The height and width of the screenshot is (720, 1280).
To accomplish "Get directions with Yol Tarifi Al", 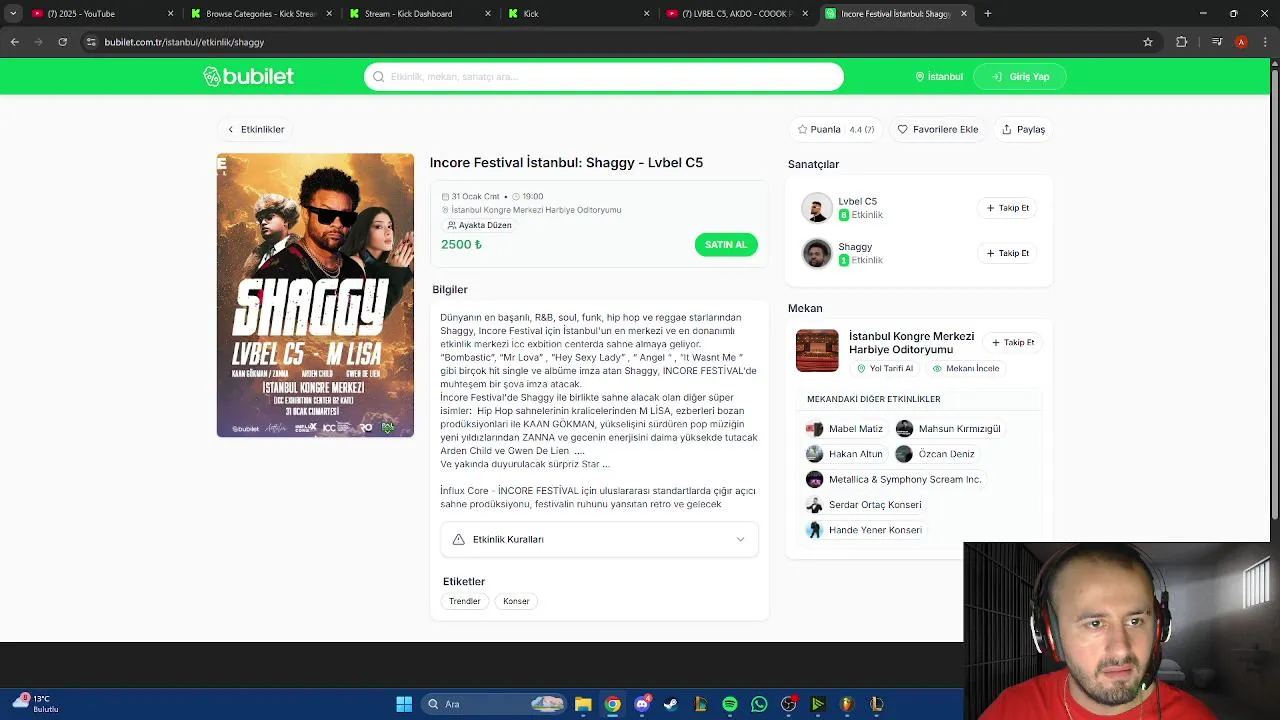I will pos(884,368).
